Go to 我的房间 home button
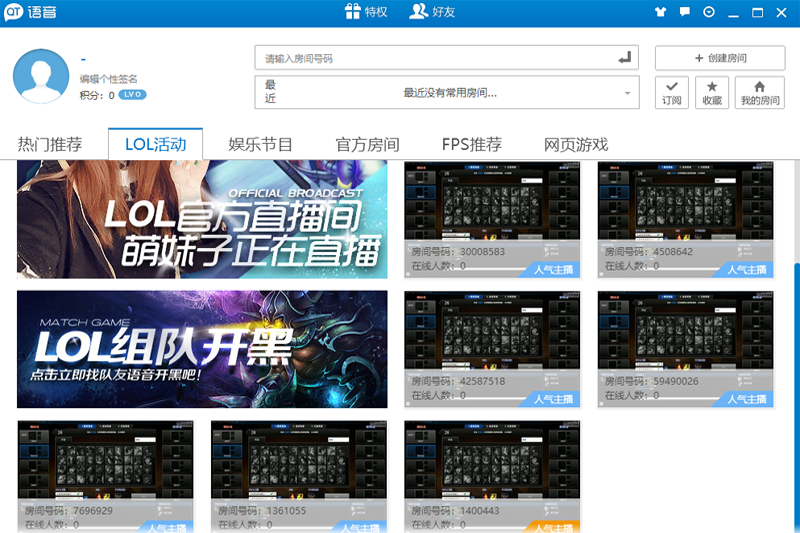The height and width of the screenshot is (533, 800). click(759, 93)
